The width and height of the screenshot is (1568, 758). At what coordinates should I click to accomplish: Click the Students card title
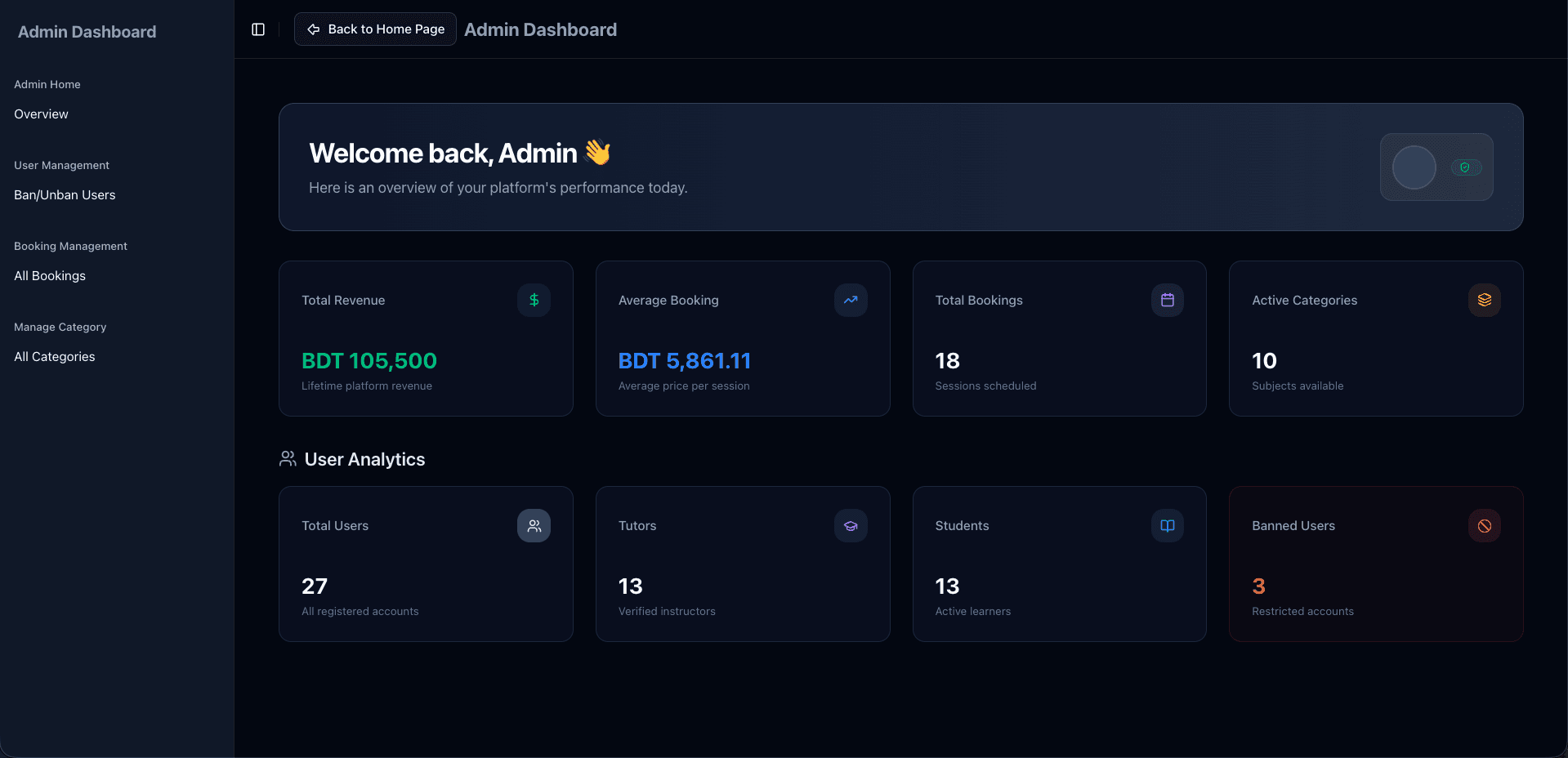click(962, 526)
